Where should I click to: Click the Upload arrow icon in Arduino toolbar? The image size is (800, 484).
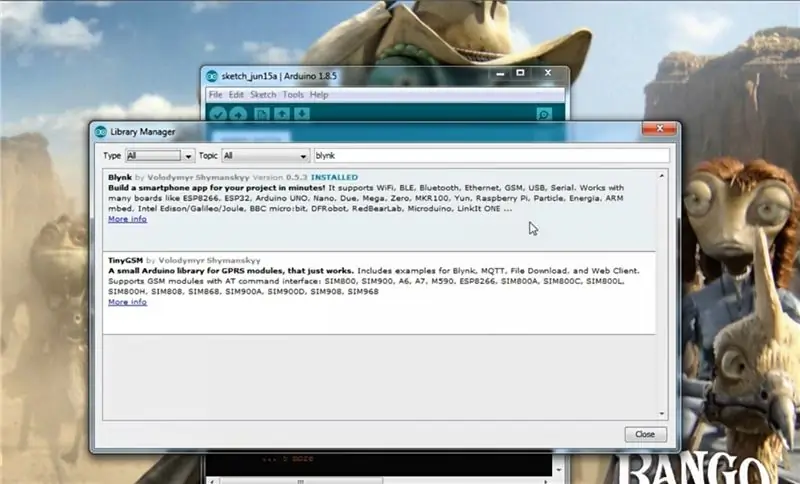pos(238,114)
